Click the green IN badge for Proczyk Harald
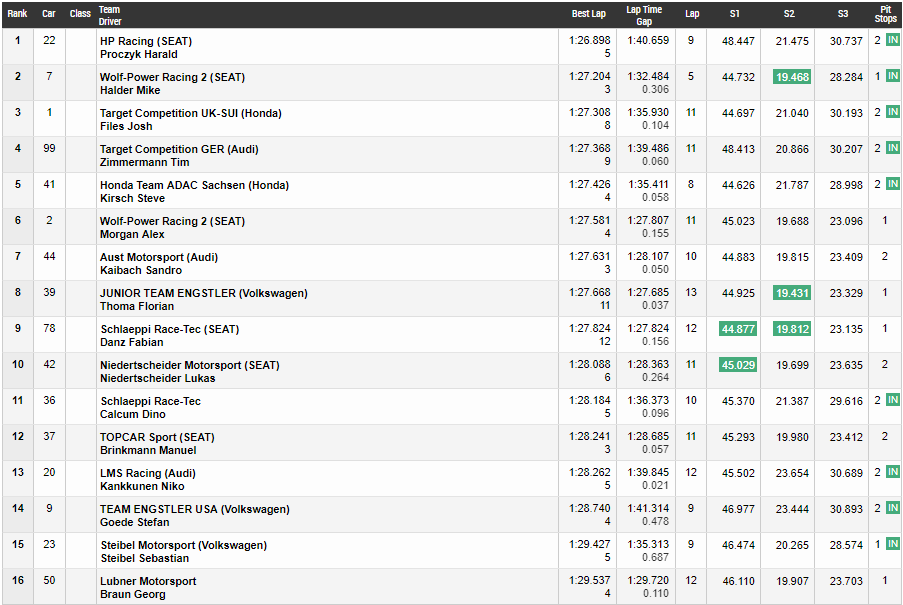This screenshot has height=605, width=903. 893,40
